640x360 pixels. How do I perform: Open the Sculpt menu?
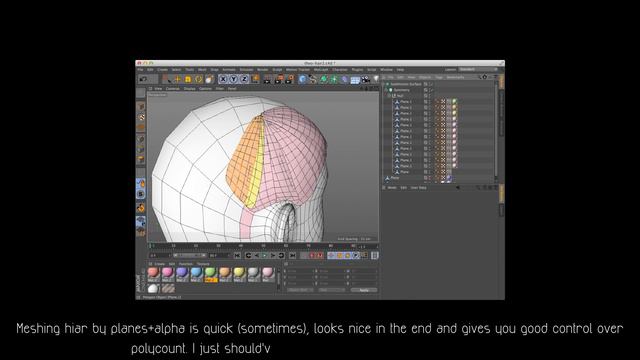coord(277,70)
